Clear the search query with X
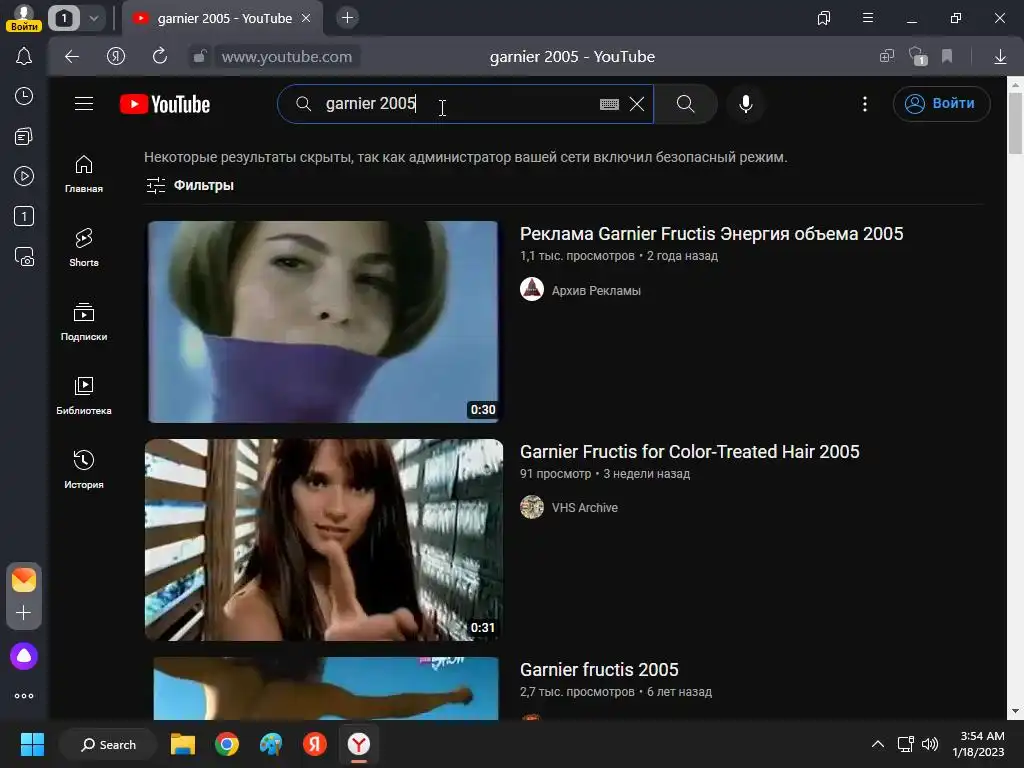 click(637, 104)
